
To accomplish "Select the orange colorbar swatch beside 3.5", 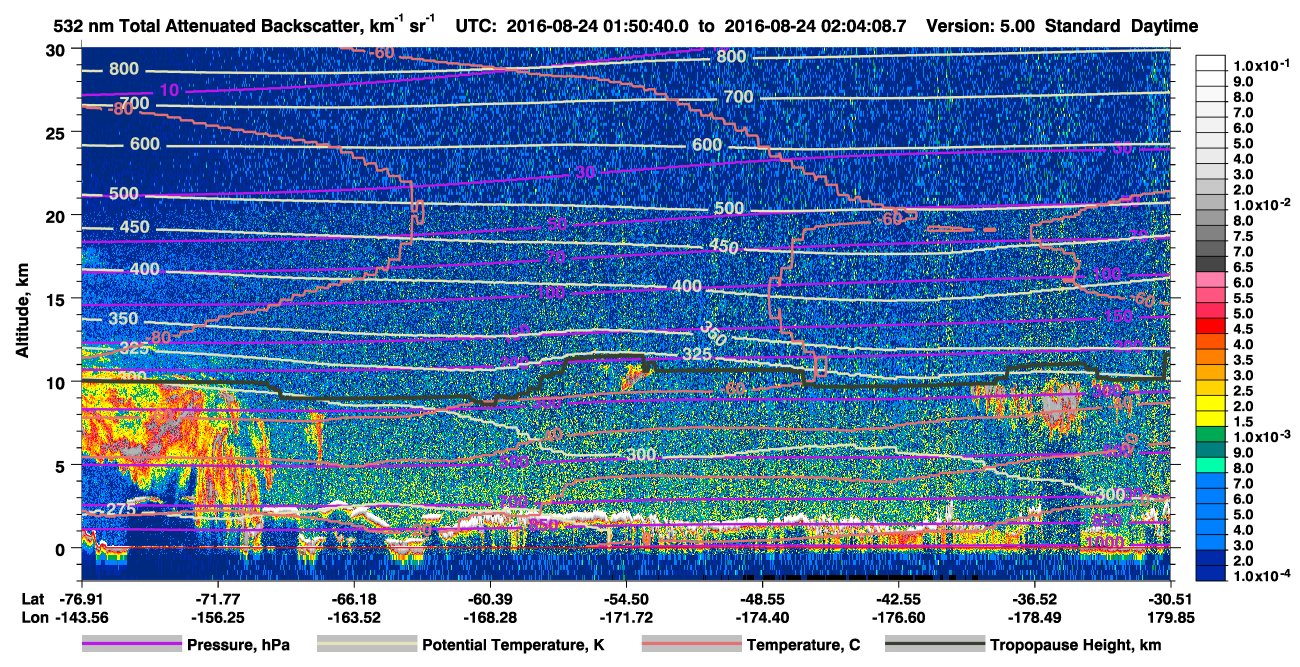I will (x=1211, y=359).
